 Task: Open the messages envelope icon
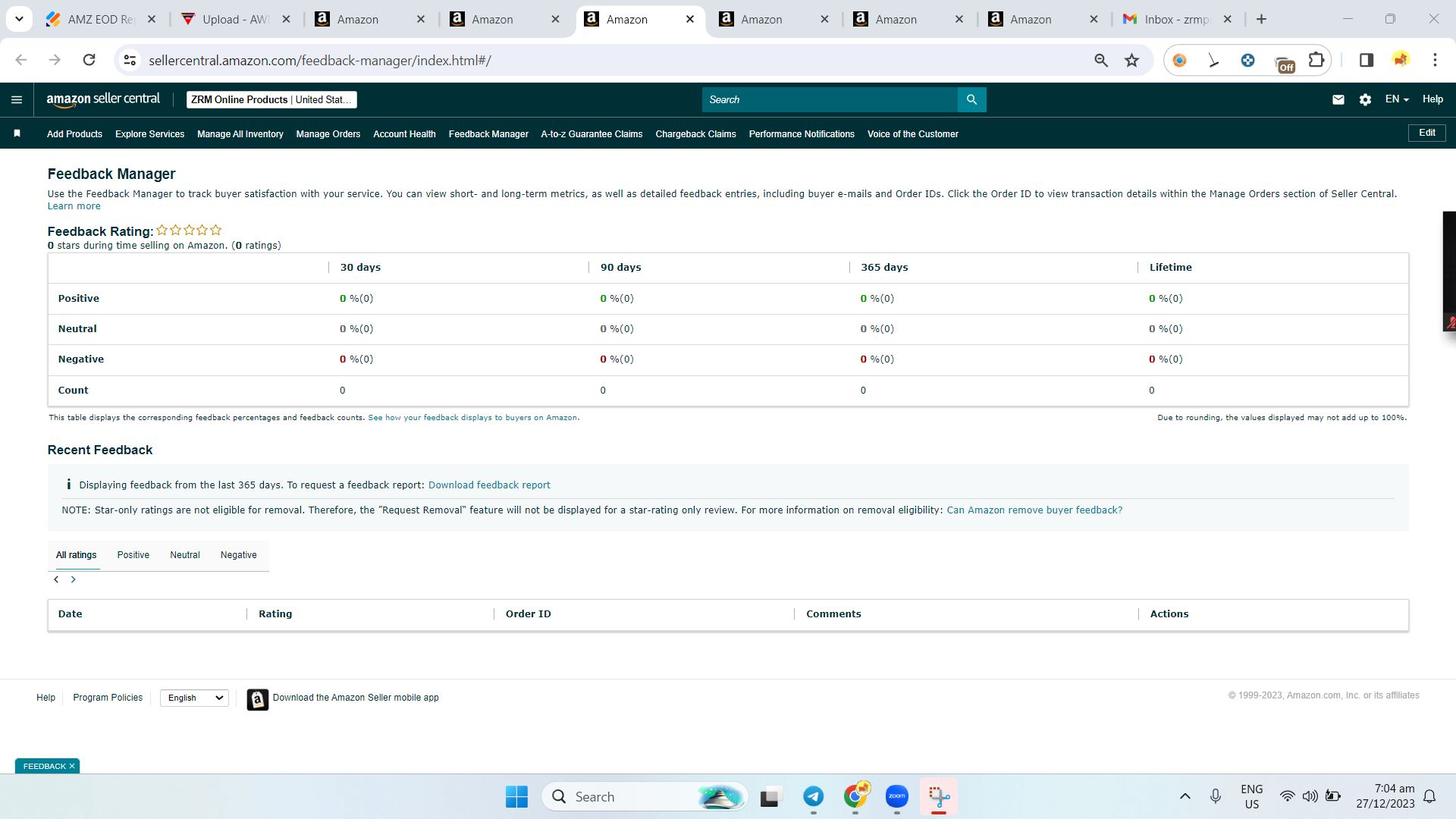[1338, 99]
